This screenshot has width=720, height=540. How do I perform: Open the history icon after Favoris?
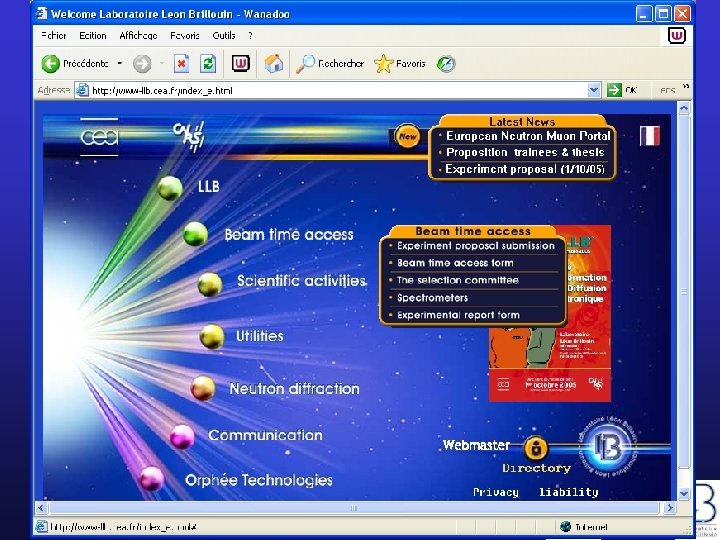(x=446, y=63)
